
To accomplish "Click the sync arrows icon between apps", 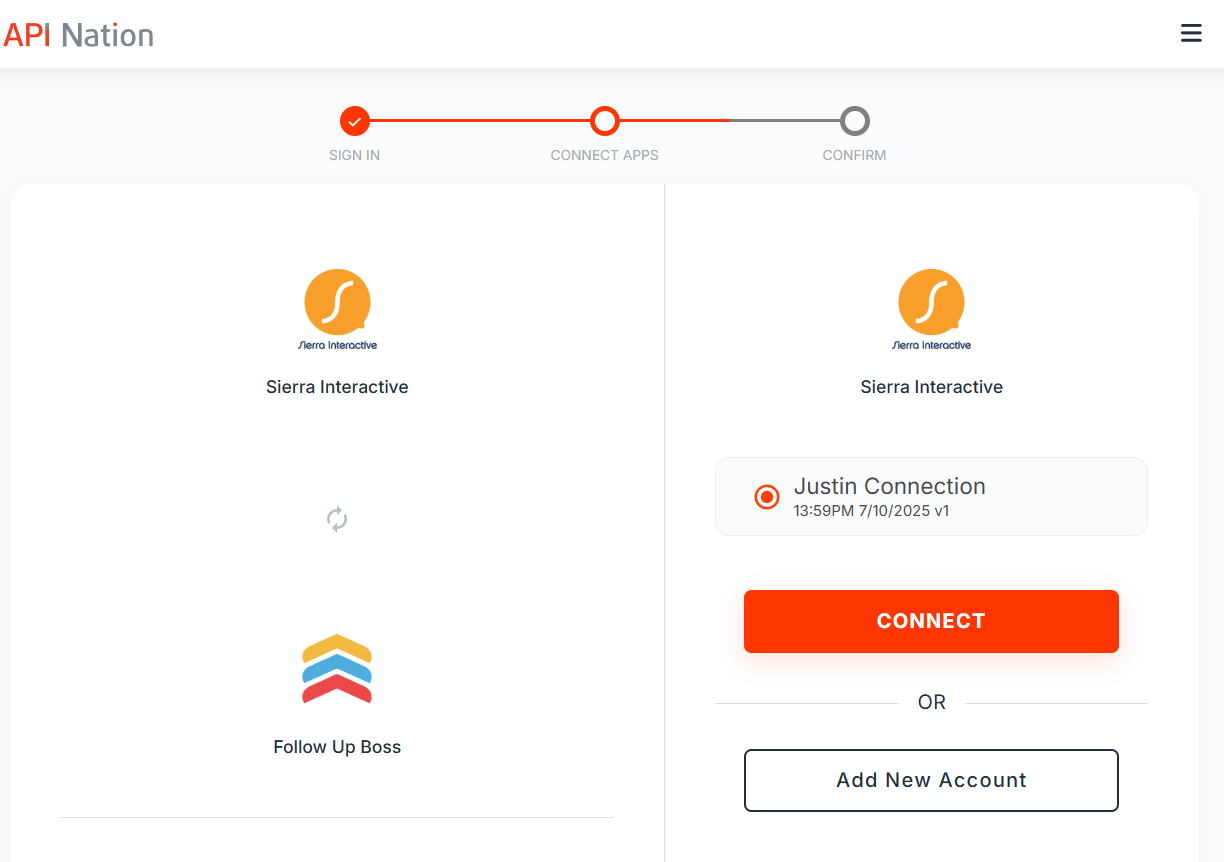I will tap(337, 519).
